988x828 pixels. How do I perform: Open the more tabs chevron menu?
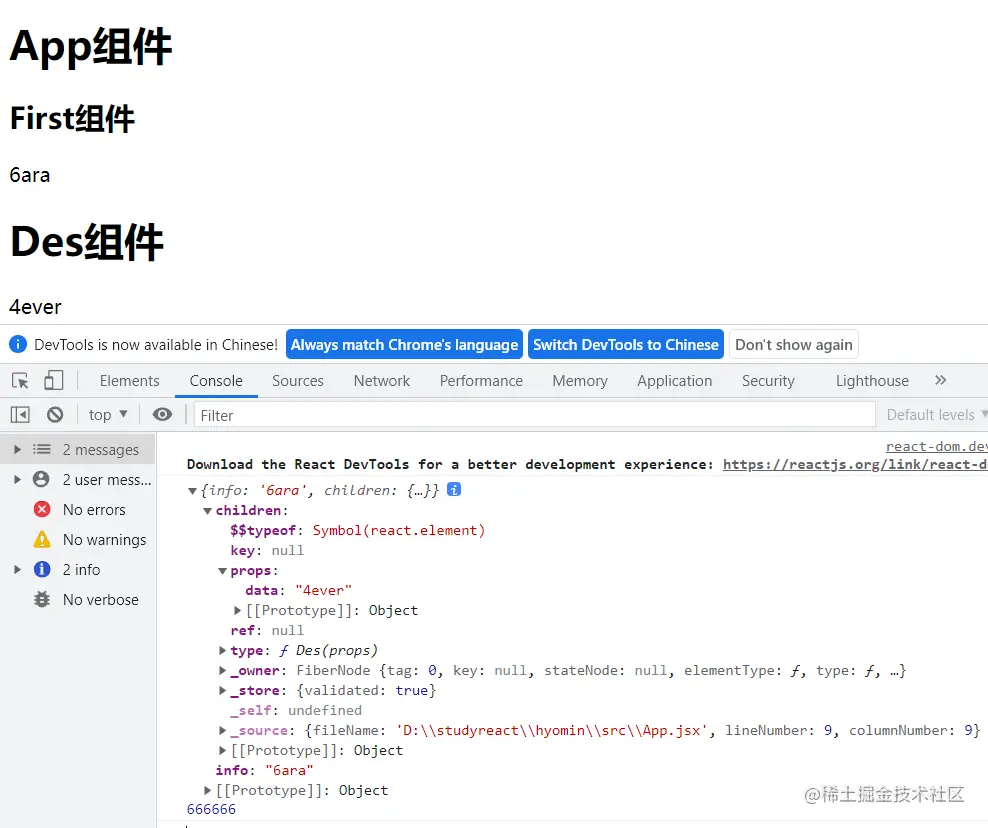[x=941, y=380]
